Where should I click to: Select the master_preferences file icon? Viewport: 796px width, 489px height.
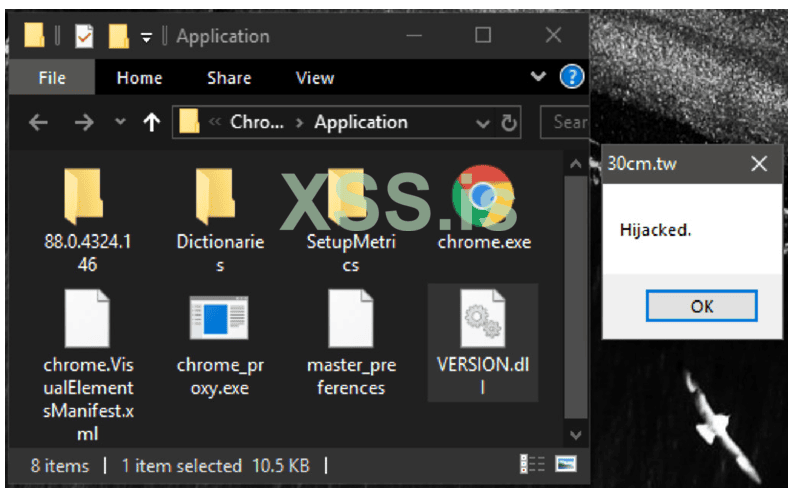tap(351, 318)
